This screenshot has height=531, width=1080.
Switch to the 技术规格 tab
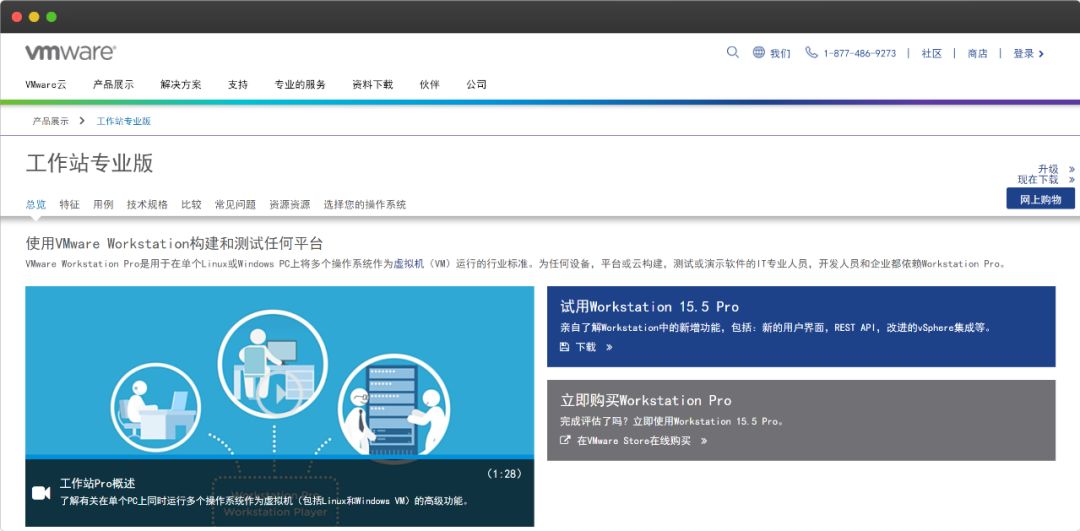(x=147, y=205)
